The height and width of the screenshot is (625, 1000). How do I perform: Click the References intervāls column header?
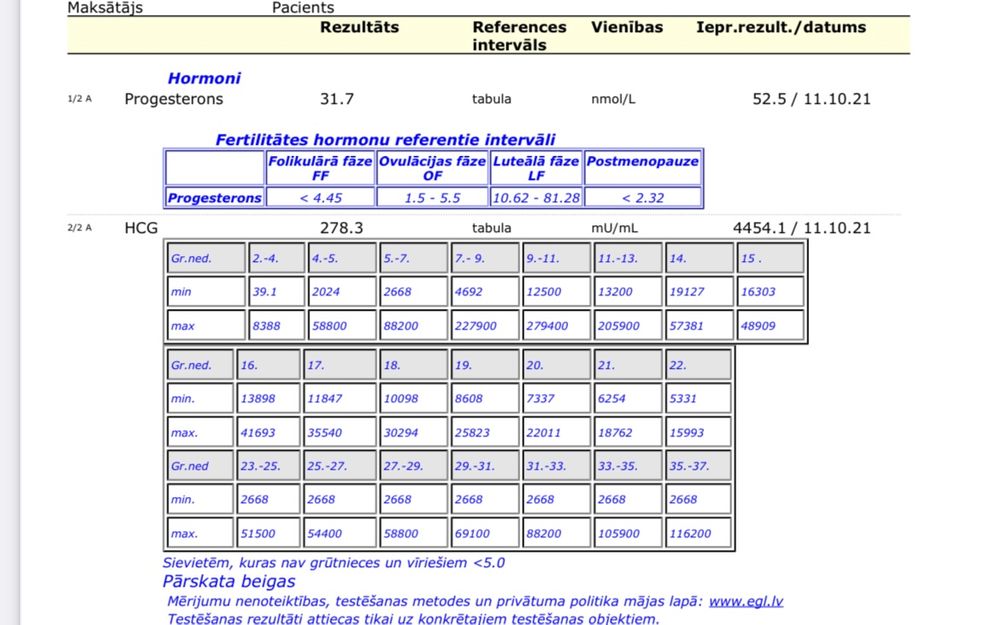click(x=519, y=36)
